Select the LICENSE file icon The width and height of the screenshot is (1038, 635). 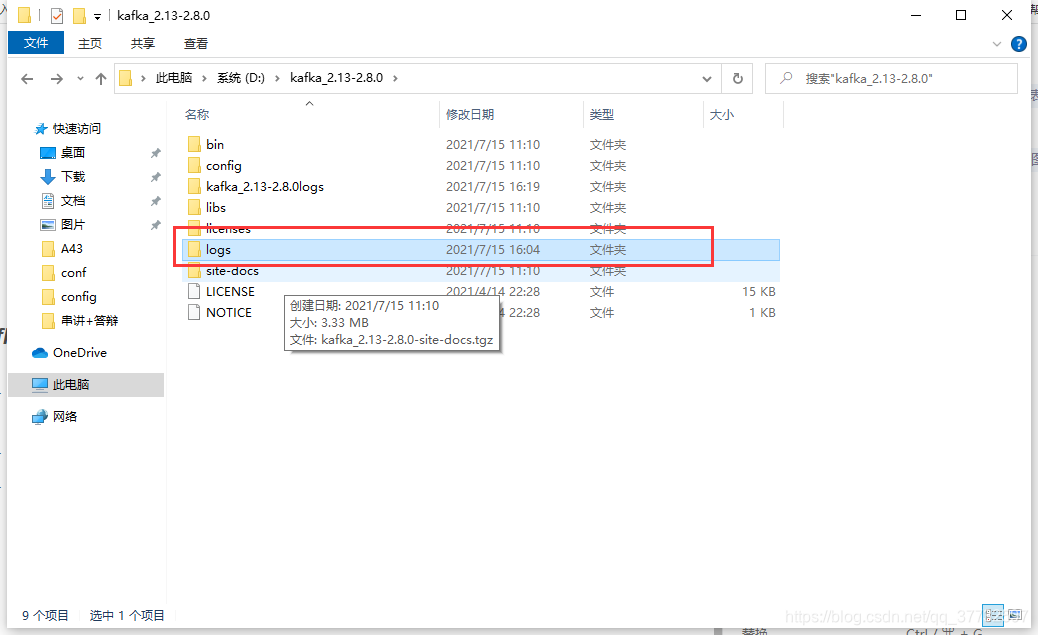pyautogui.click(x=194, y=291)
